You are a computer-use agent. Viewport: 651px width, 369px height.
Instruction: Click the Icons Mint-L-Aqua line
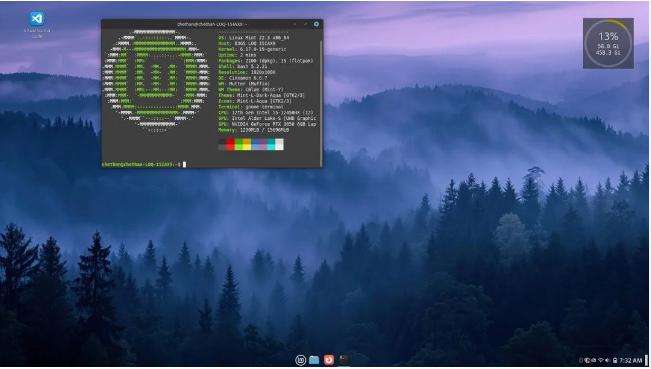tap(255, 101)
